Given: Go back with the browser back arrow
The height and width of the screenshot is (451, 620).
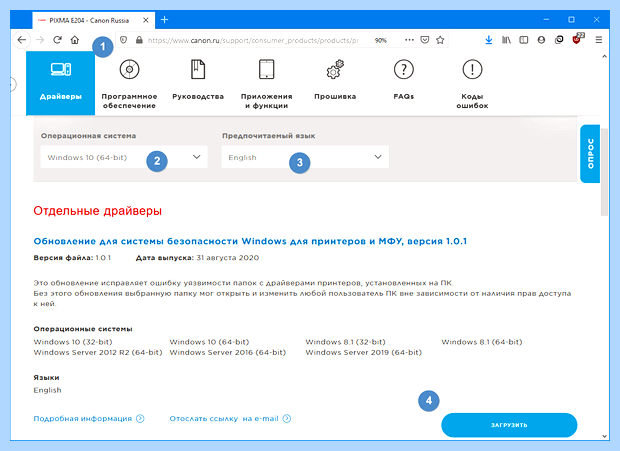Looking at the screenshot, I should [22, 40].
